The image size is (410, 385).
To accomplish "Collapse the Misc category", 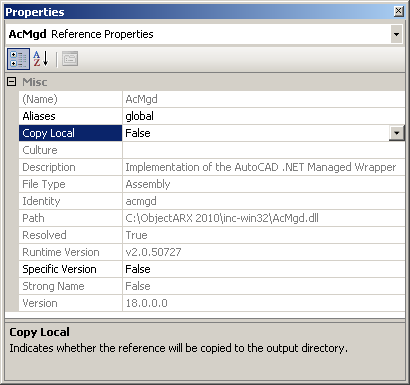I will click(11, 82).
